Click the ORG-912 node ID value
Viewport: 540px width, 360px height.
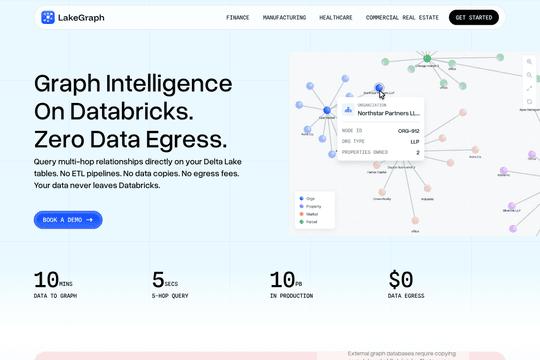click(x=408, y=131)
